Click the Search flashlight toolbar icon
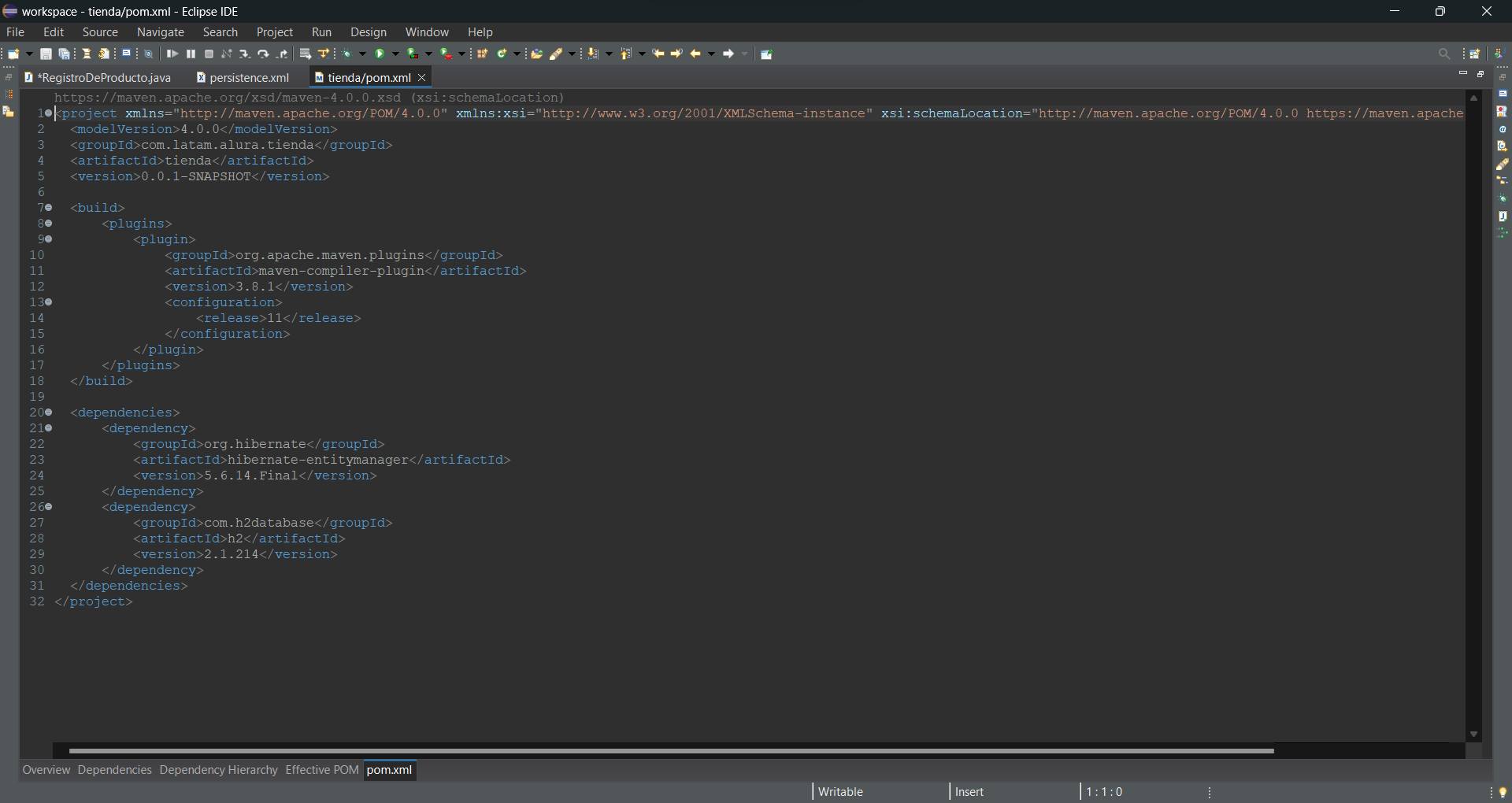The height and width of the screenshot is (803, 1512). tap(557, 54)
